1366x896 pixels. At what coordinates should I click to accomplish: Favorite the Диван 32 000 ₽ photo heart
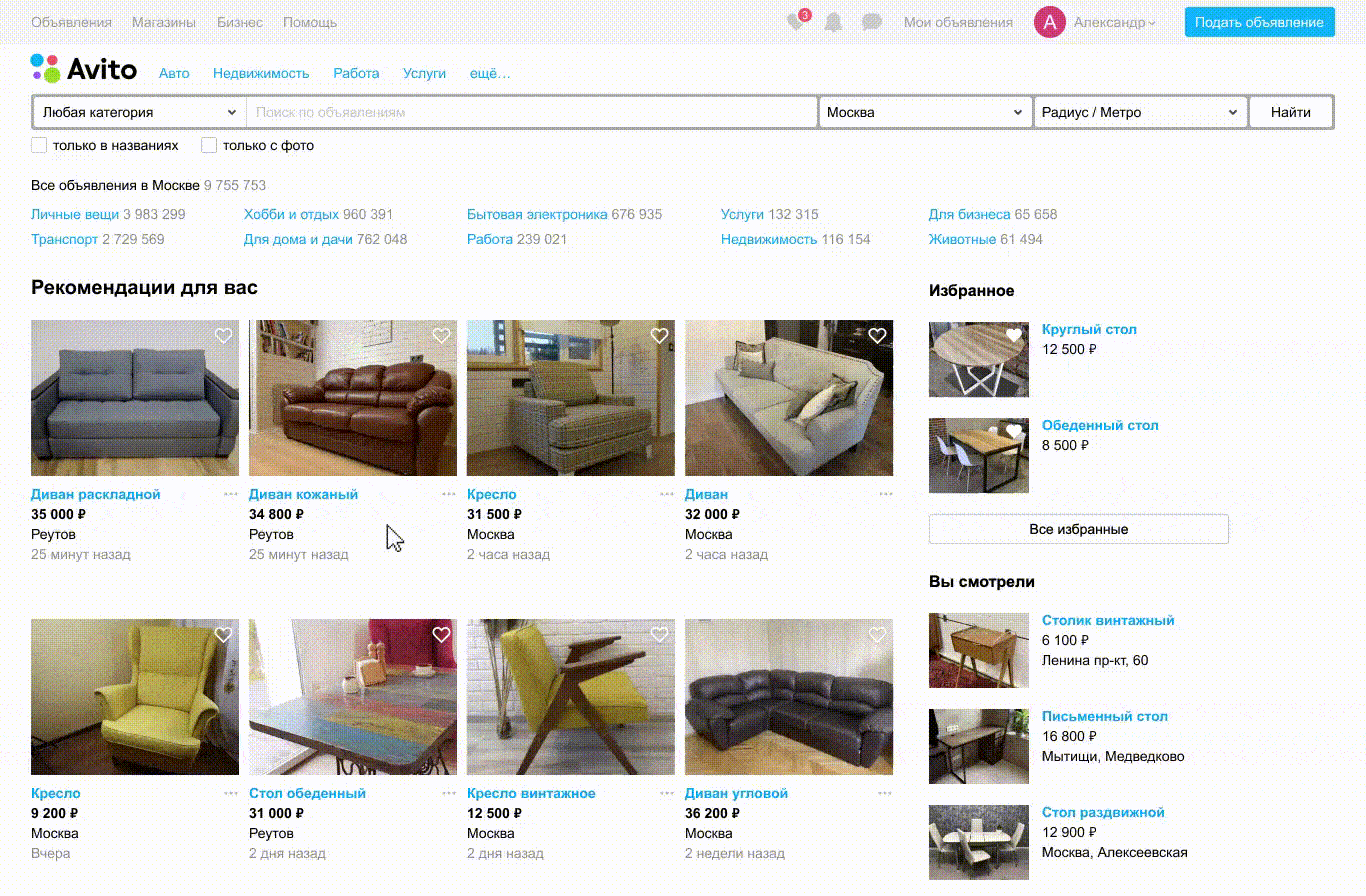[877, 336]
